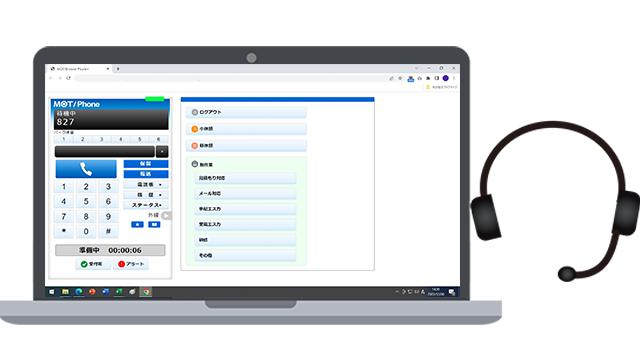Select the second orange break status option
Viewport: 640px width, 360px height.
pyautogui.click(x=247, y=146)
